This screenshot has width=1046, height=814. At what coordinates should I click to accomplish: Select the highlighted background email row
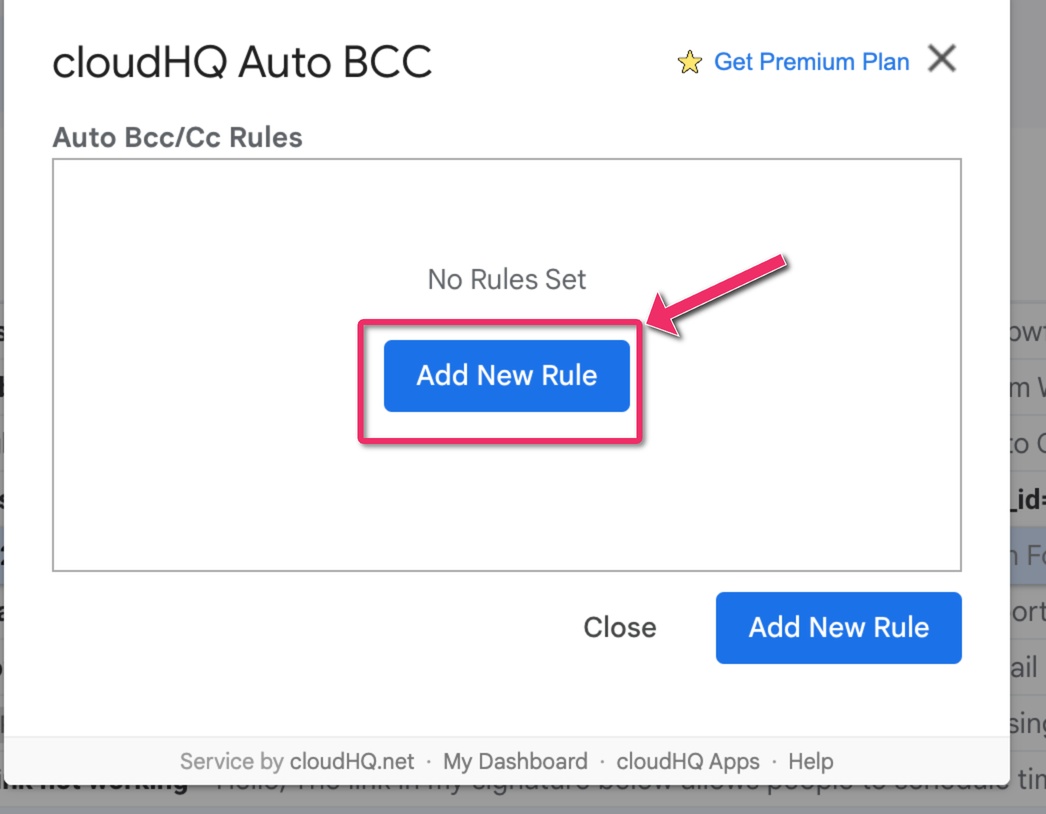1028,556
